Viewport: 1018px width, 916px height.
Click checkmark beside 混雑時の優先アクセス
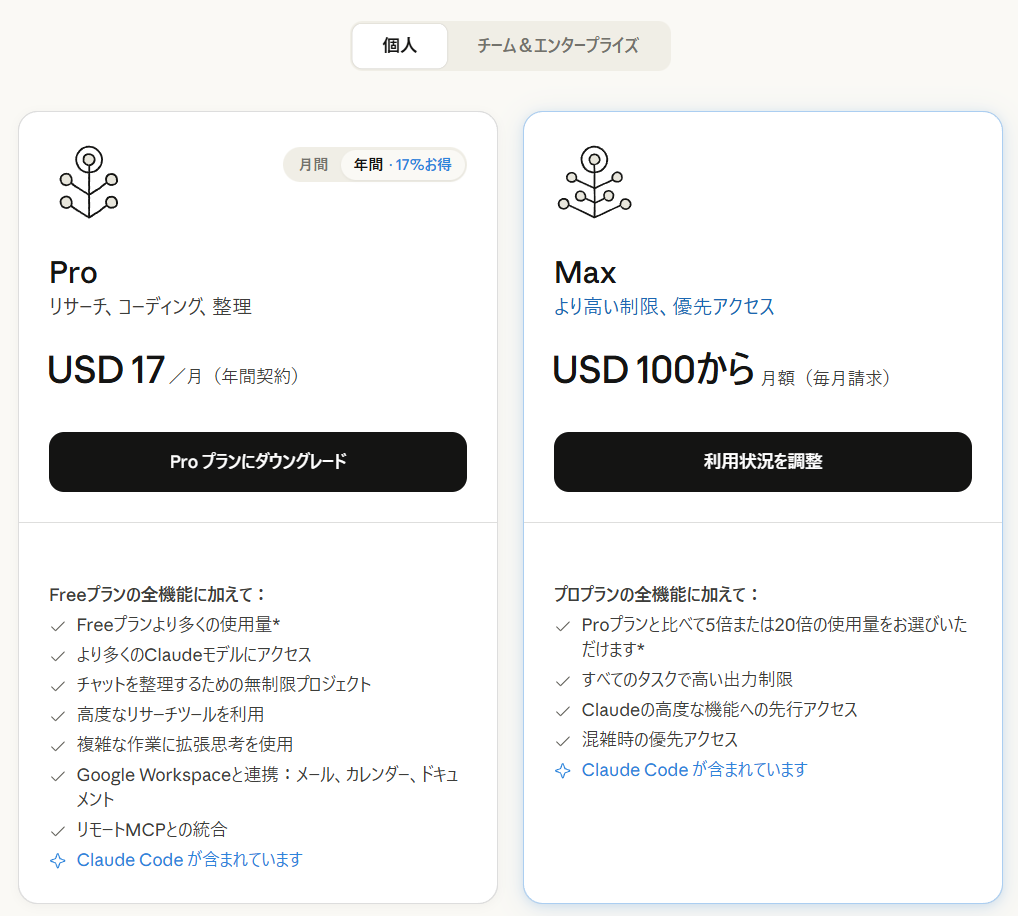click(x=563, y=740)
